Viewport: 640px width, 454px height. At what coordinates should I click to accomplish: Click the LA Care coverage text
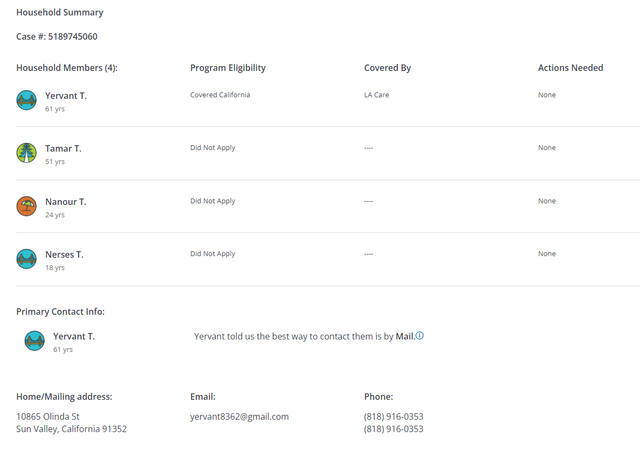click(376, 95)
